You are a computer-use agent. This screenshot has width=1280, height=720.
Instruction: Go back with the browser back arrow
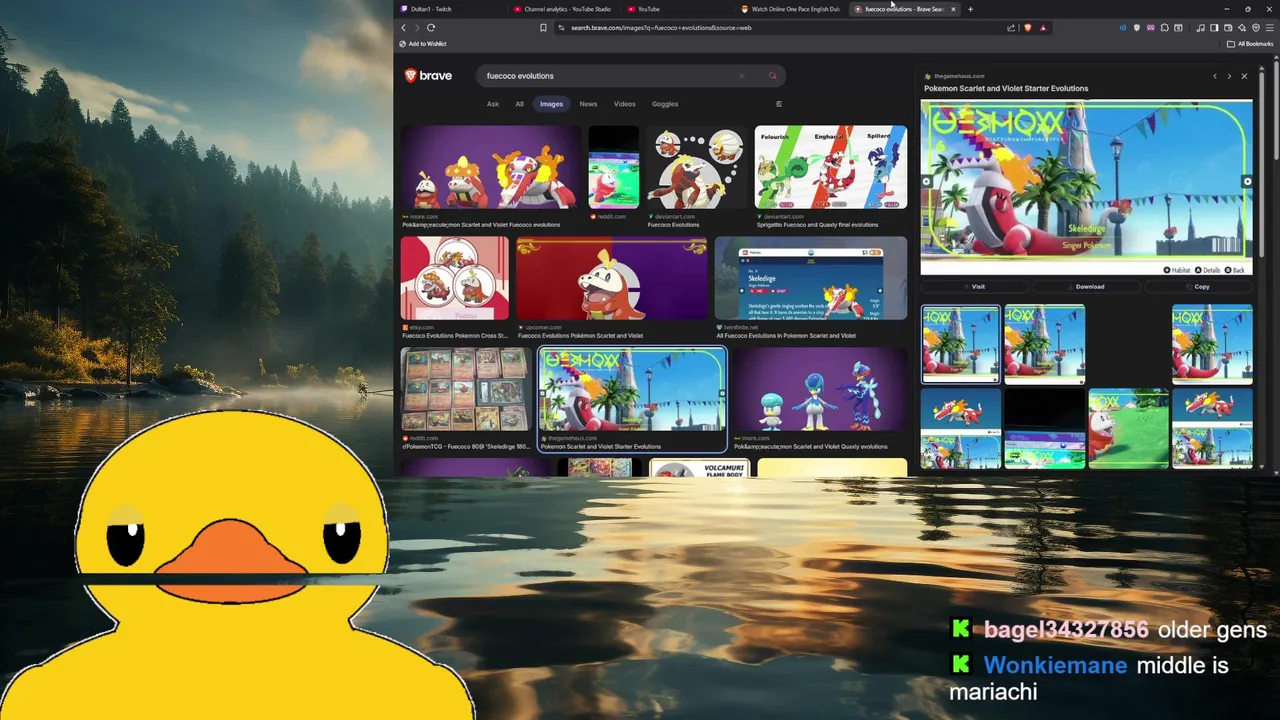(404, 28)
